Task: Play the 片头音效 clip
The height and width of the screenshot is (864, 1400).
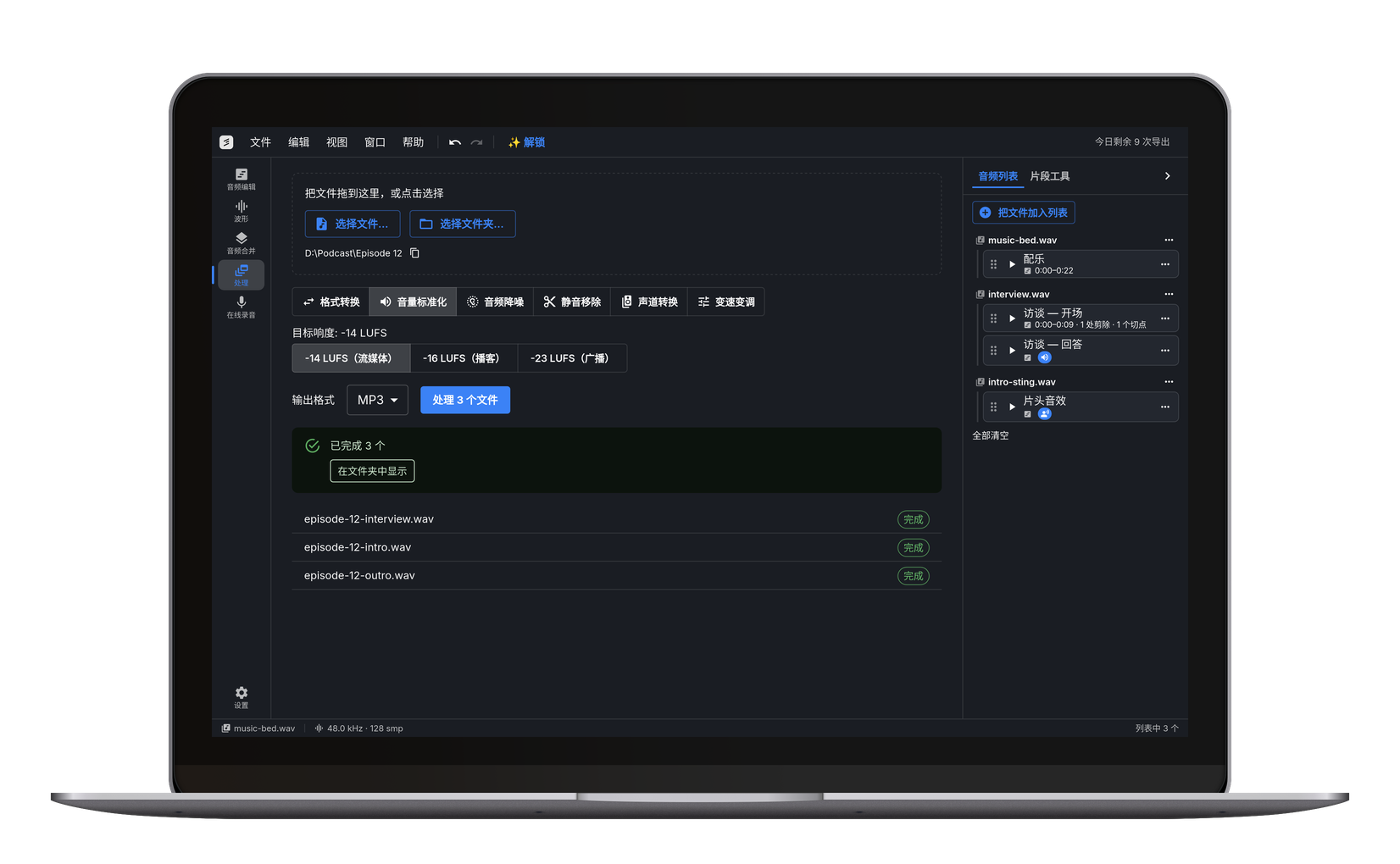Action: [x=1012, y=407]
